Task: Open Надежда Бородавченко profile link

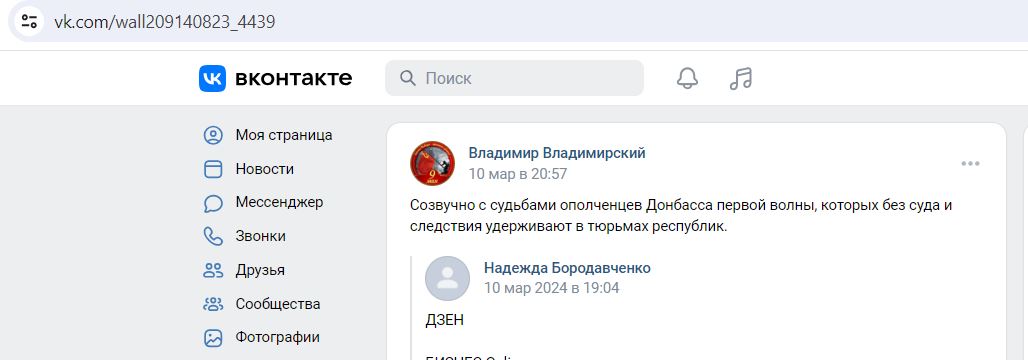Action: (x=567, y=268)
